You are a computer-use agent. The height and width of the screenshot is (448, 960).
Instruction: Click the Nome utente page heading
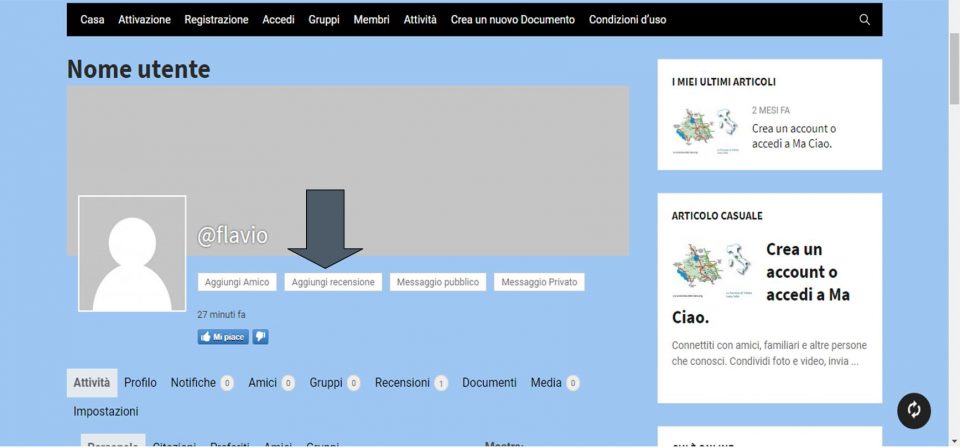(x=138, y=69)
